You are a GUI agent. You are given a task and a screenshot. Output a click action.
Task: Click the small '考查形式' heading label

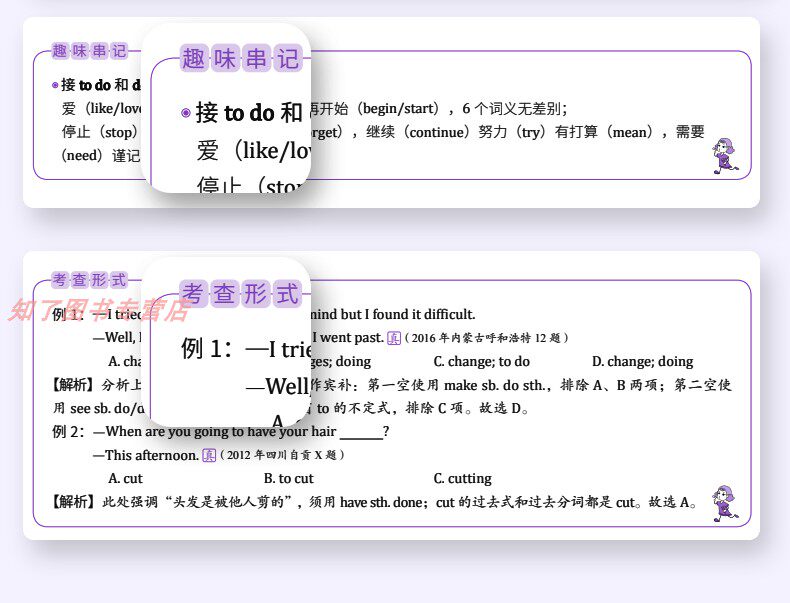click(89, 280)
